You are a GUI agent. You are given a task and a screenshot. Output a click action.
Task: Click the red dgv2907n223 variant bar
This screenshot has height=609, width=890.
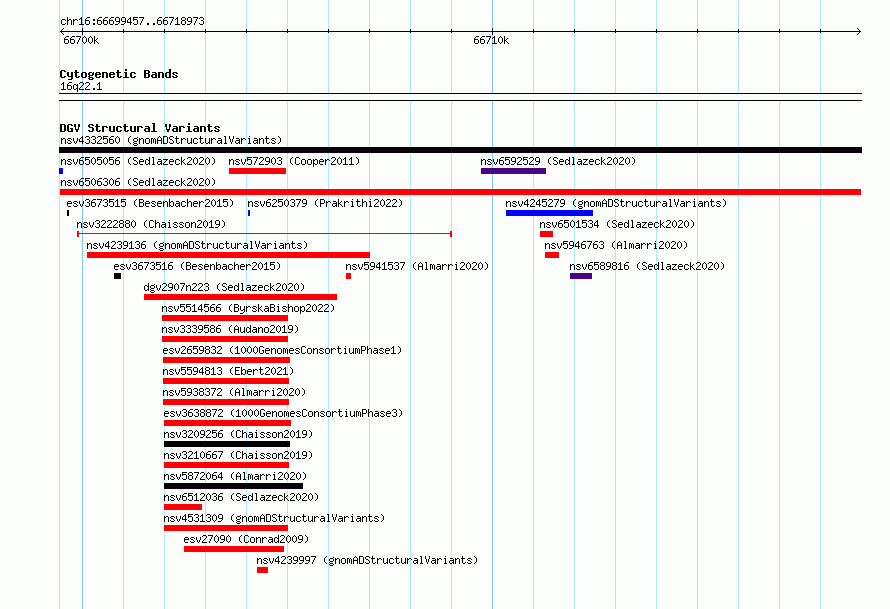click(x=241, y=297)
